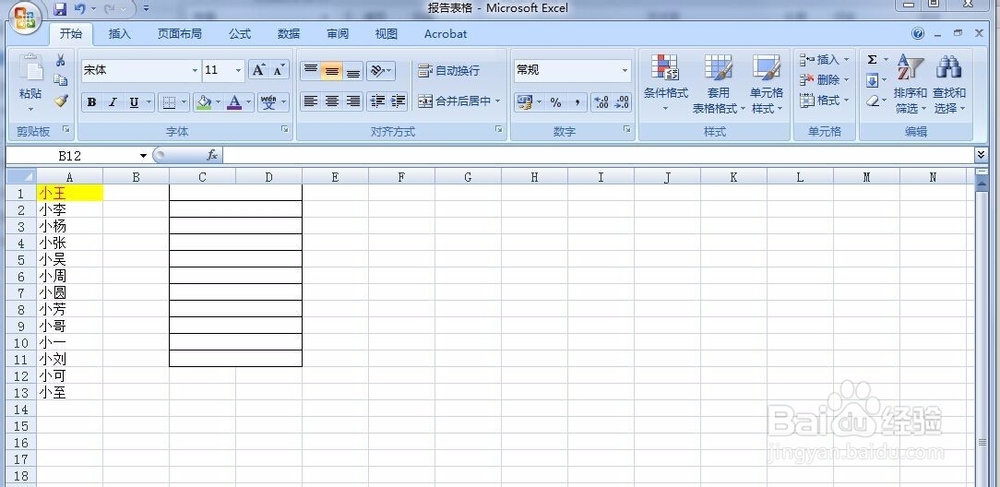Activate the Format Painter brush
This screenshot has height=487, width=1000.
tap(61, 100)
